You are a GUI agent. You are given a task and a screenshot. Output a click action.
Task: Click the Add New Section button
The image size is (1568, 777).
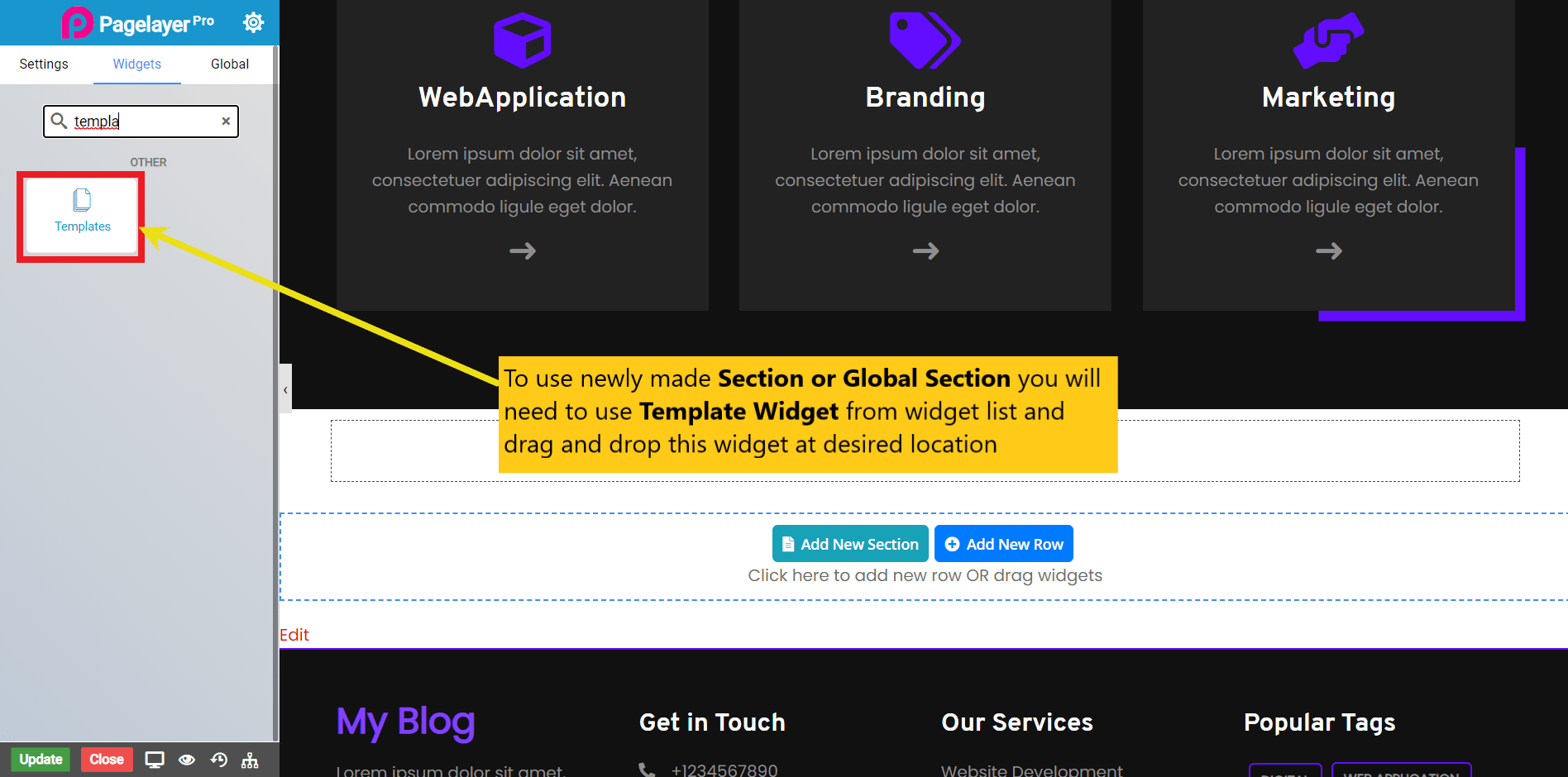(x=849, y=543)
